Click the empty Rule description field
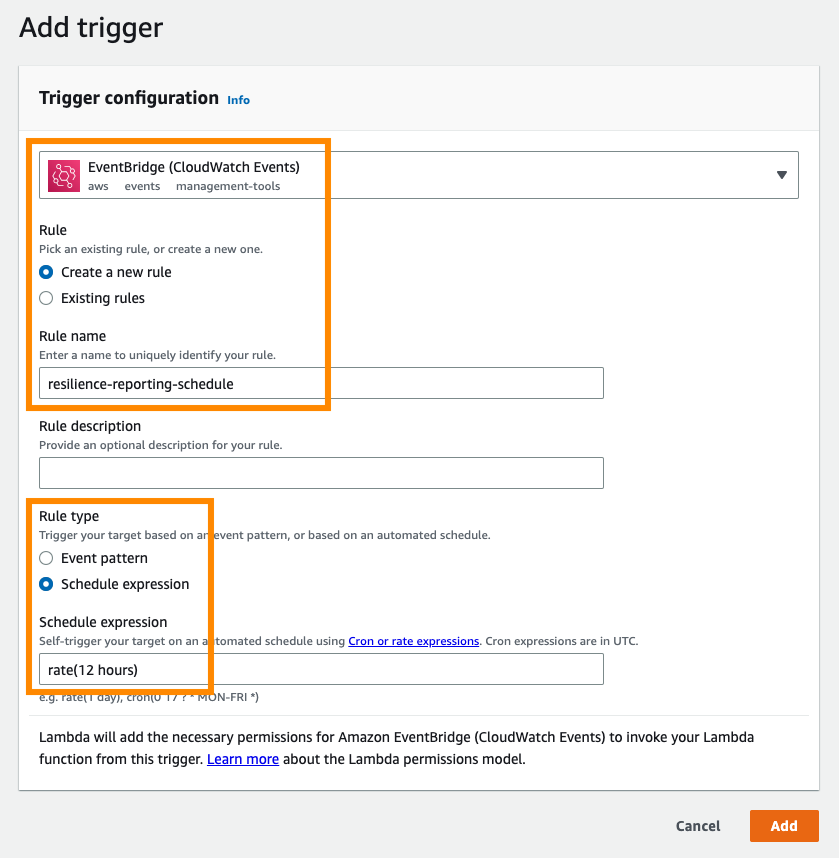The height and width of the screenshot is (858, 839). [x=320, y=472]
